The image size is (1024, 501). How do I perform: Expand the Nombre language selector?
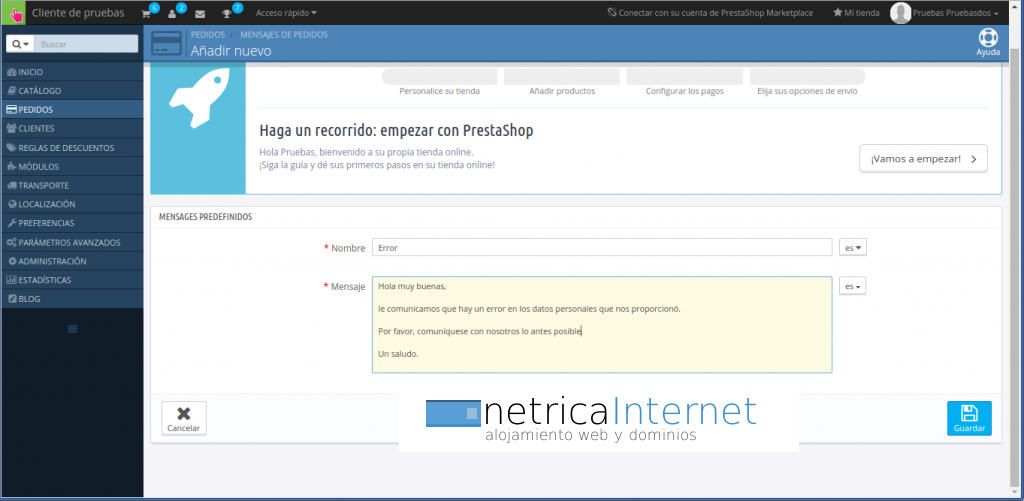click(x=853, y=247)
